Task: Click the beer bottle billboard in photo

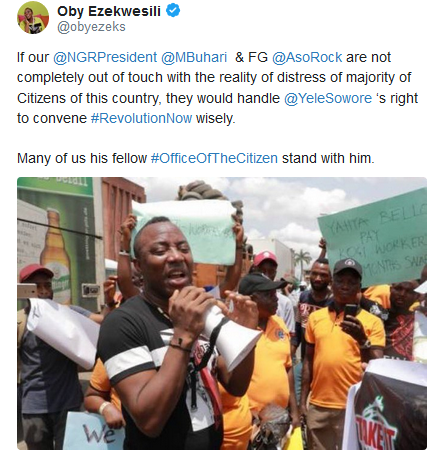Action: (56, 245)
